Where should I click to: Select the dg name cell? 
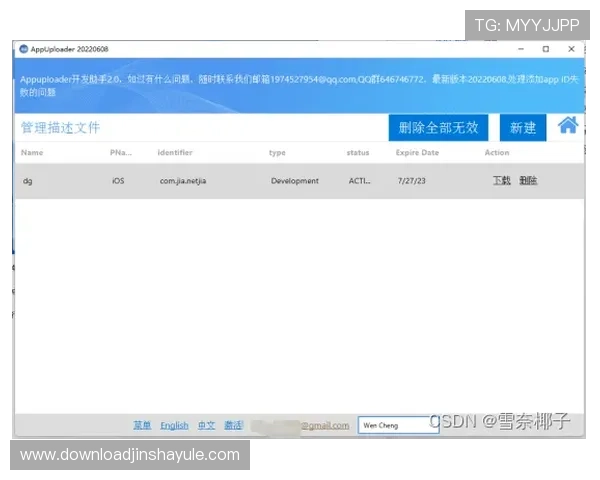point(28,181)
